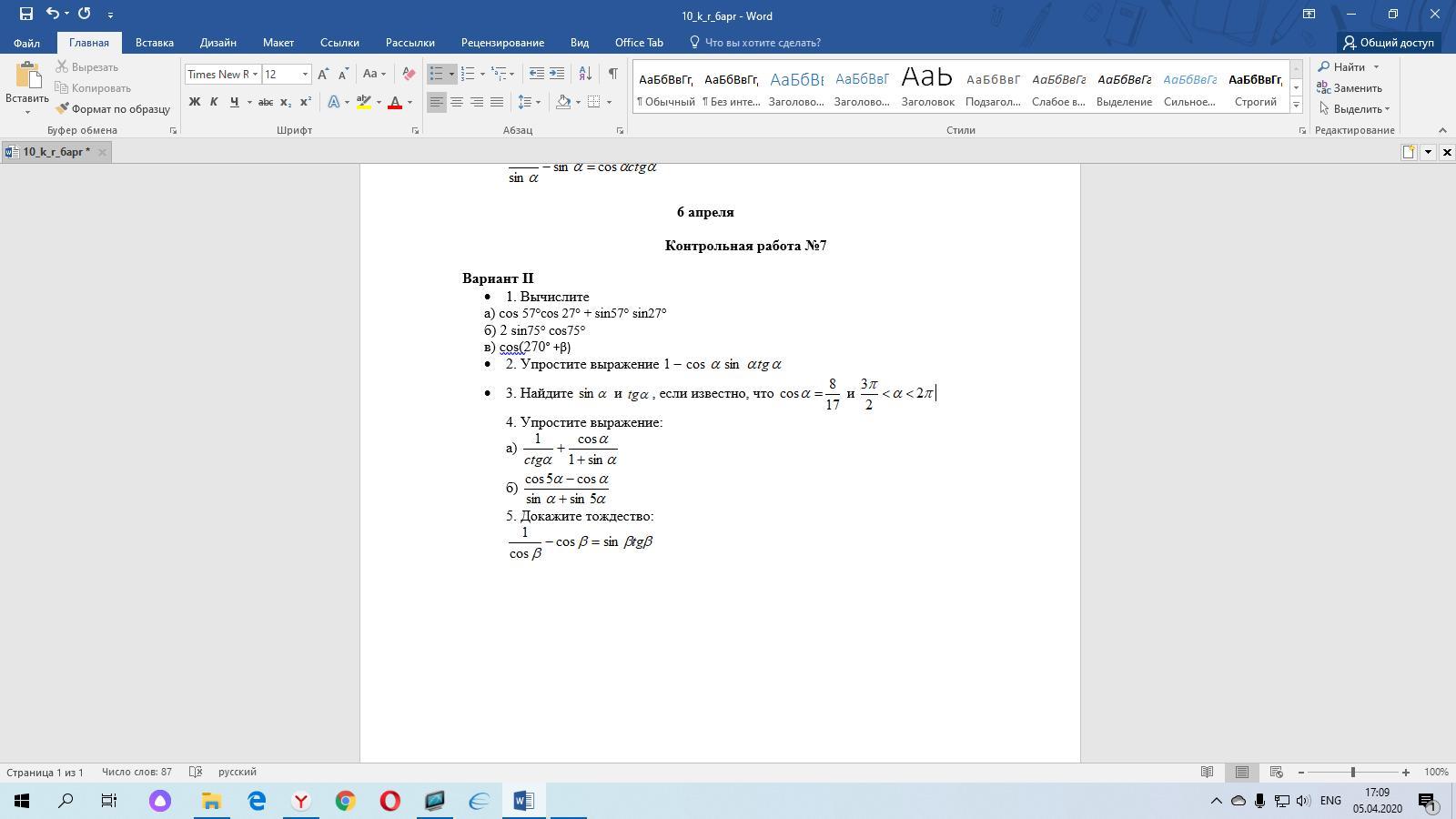Open Yandex Browser from taskbar
1456x819 pixels.
pos(300,801)
